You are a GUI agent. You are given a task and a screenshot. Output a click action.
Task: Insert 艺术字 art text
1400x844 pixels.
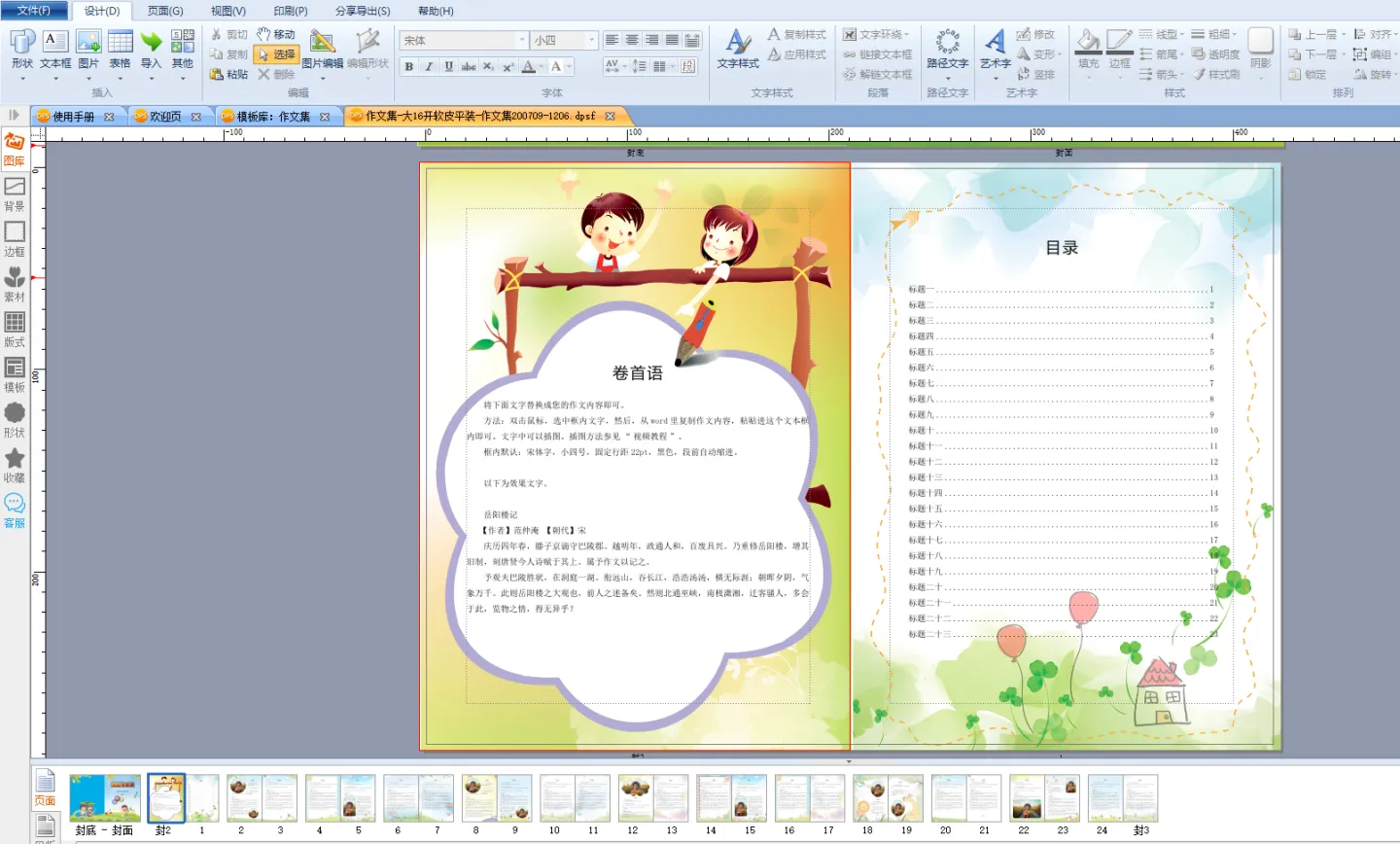[995, 49]
